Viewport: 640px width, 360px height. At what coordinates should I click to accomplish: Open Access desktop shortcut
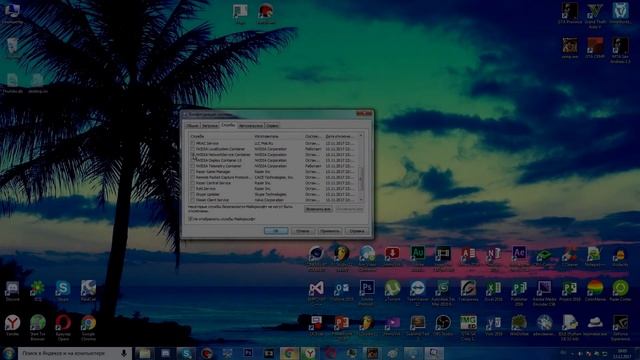point(468,257)
